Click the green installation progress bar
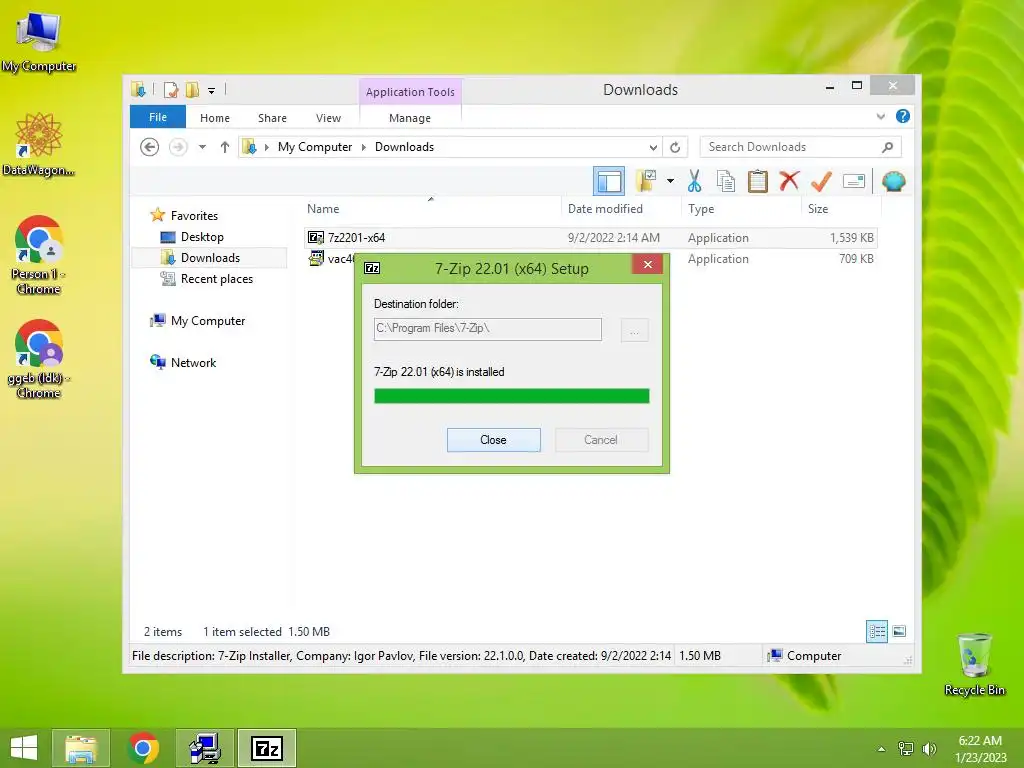Screen dimensions: 1024x768 [511, 396]
